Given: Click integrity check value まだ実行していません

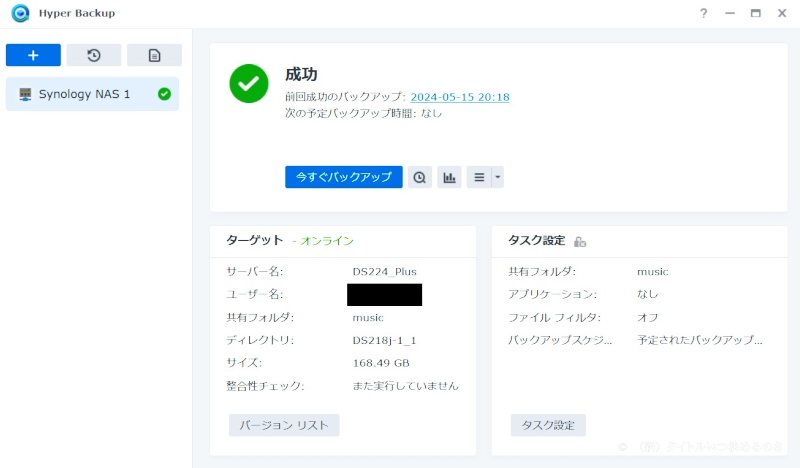Looking at the screenshot, I should click(x=406, y=386).
